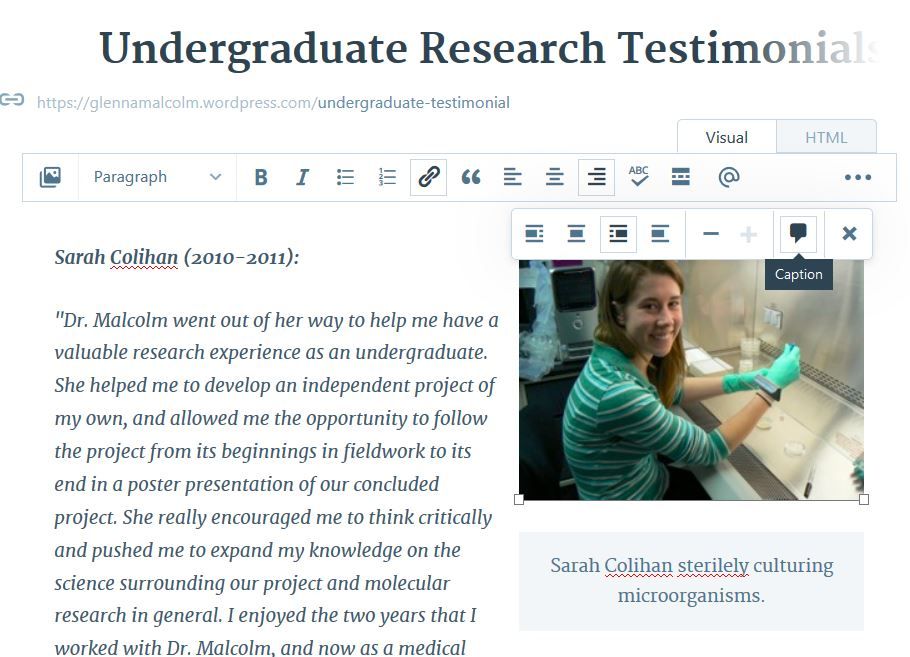The height and width of the screenshot is (657, 910).
Task: Remove image with the X icon
Action: [x=849, y=233]
